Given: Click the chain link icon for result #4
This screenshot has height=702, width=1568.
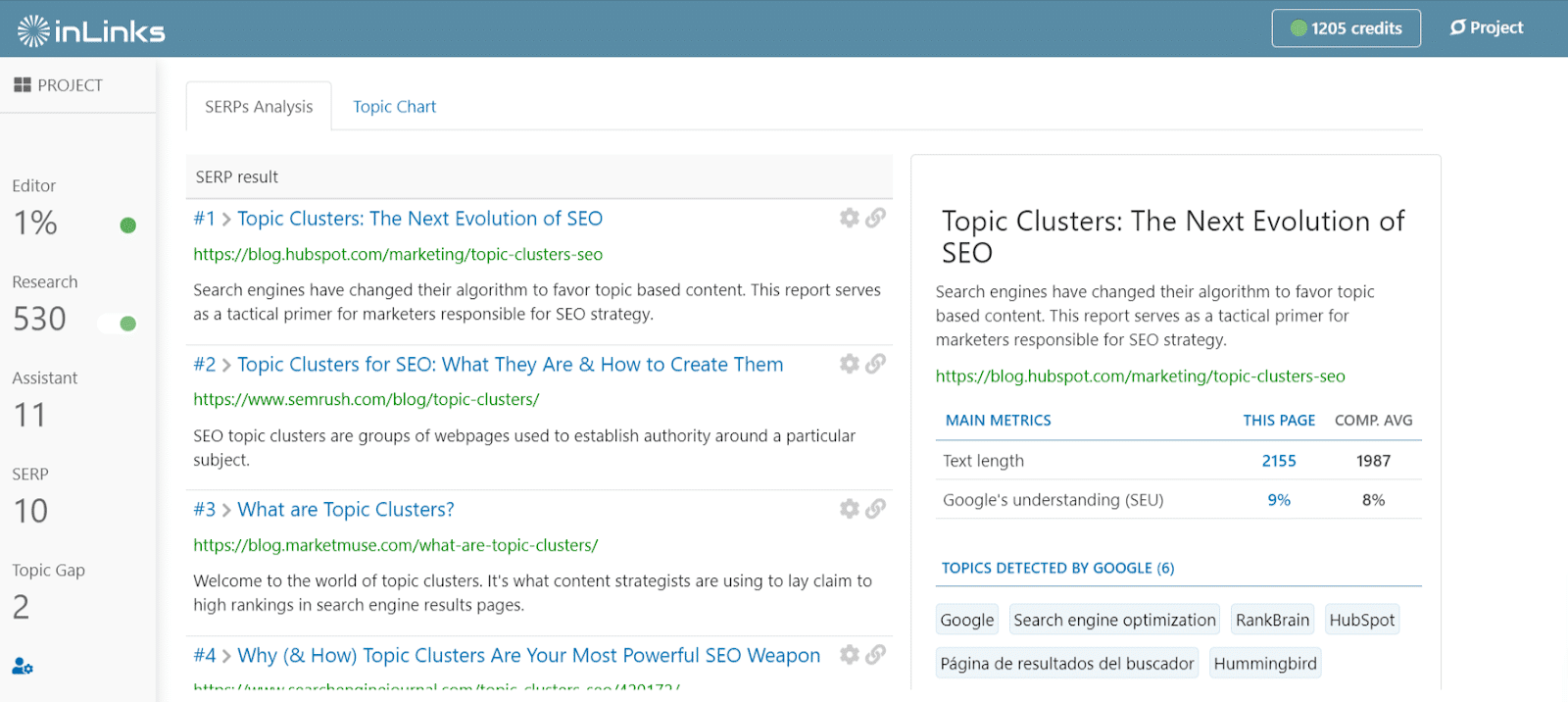Looking at the screenshot, I should 876,654.
